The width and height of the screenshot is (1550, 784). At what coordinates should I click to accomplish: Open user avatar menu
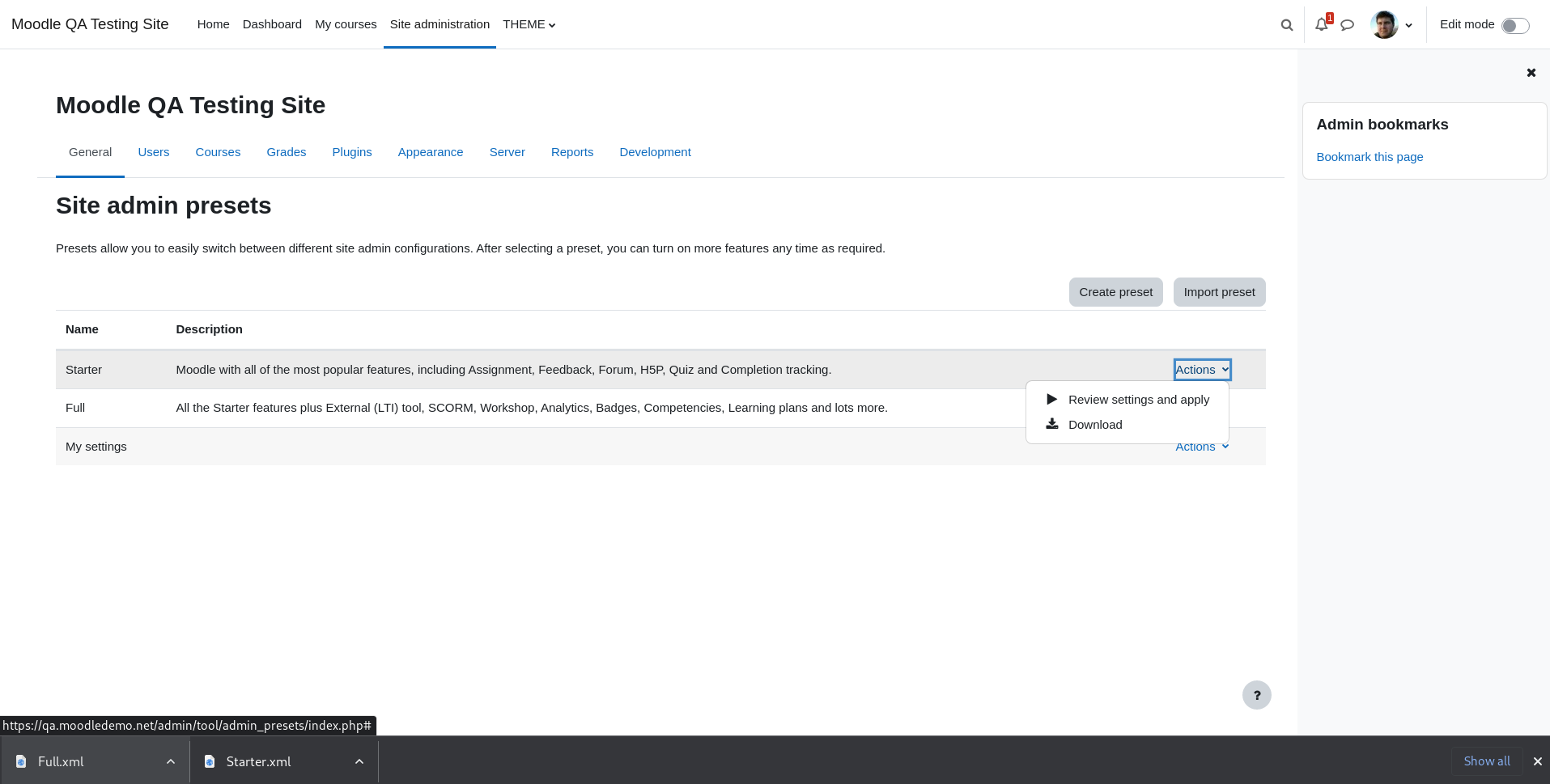(x=1384, y=24)
